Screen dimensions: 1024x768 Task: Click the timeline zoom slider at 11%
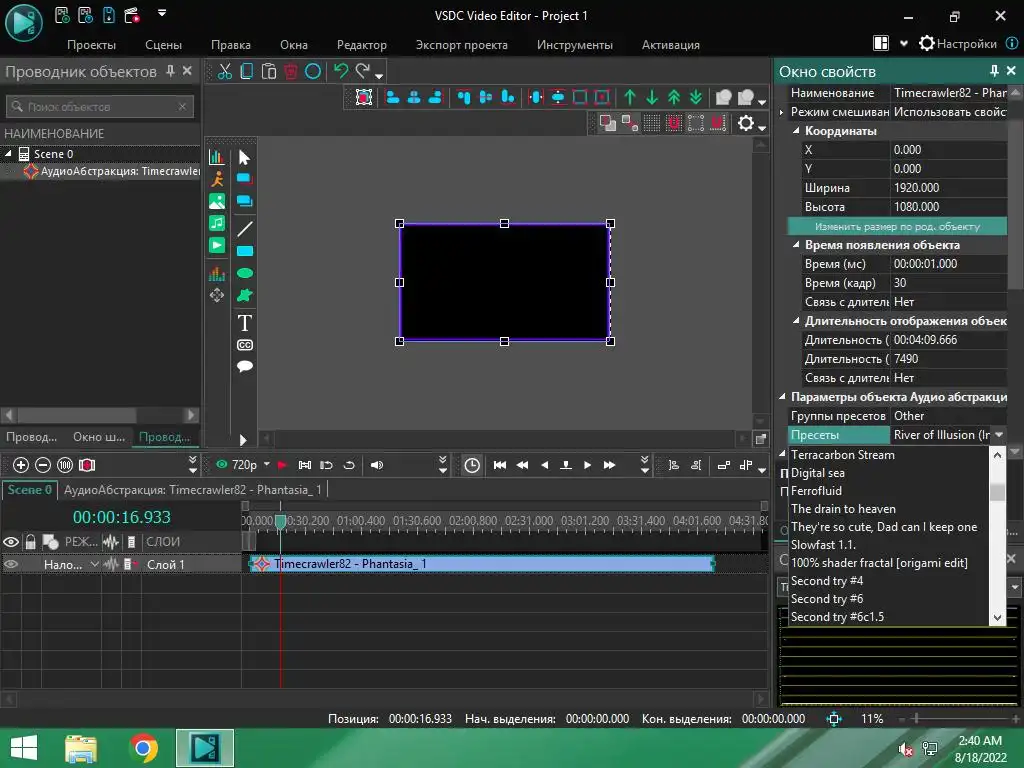[x=916, y=719]
